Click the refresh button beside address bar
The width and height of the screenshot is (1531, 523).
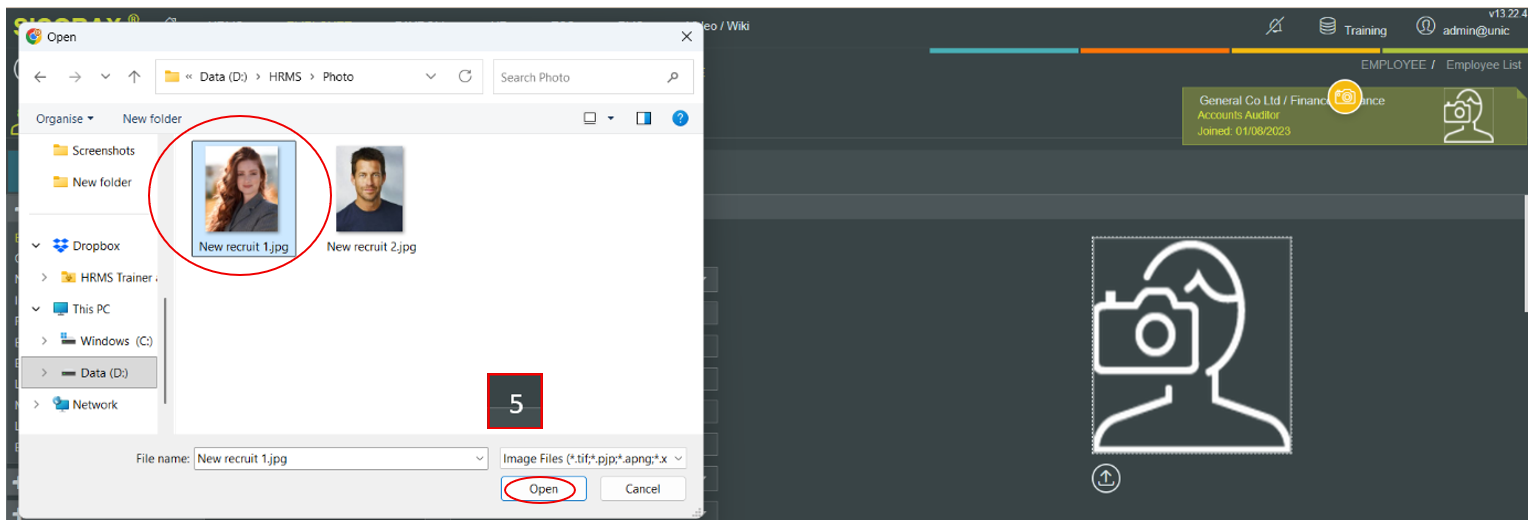click(465, 77)
